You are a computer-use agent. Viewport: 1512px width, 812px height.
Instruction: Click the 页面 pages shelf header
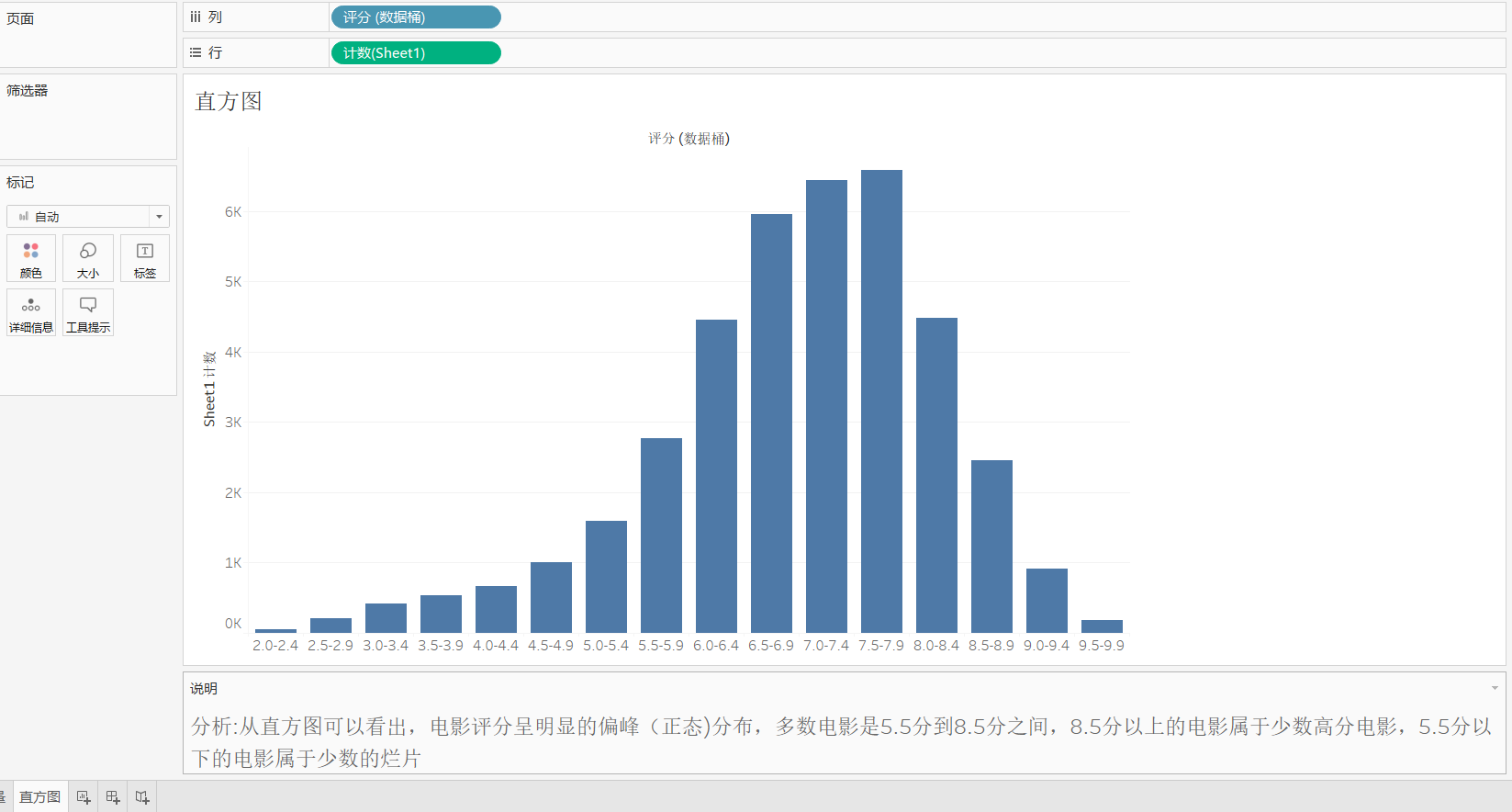click(x=20, y=18)
